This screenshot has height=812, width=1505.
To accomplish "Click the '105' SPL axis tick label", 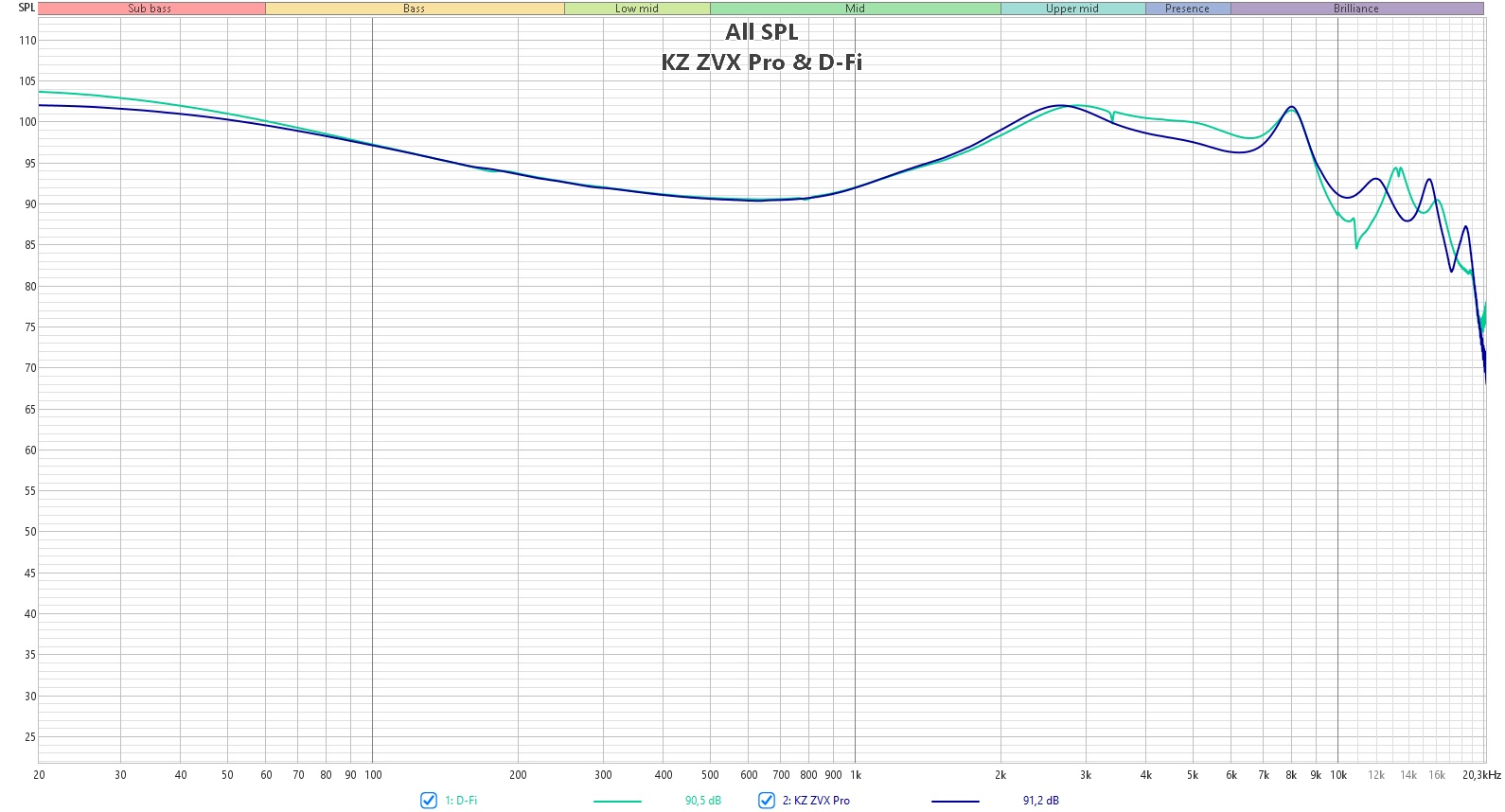I will click(27, 81).
